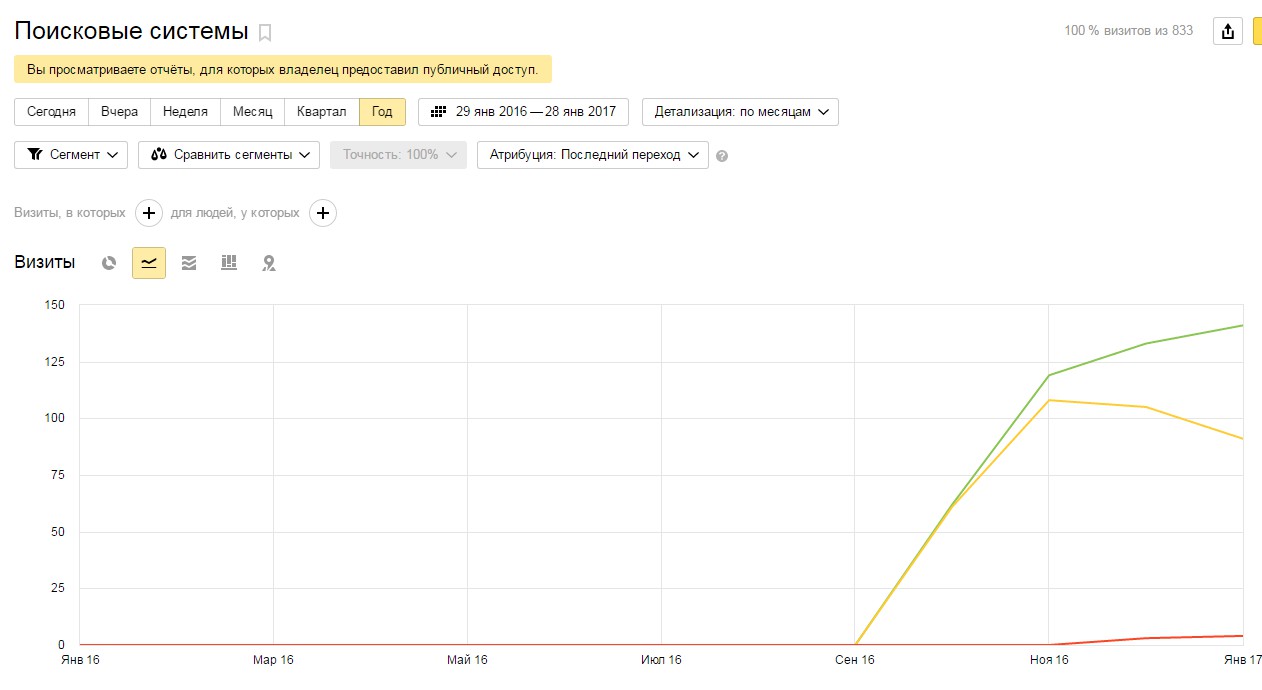Click the share/export icon at top right
The width and height of the screenshot is (1262, 690).
(x=1228, y=31)
